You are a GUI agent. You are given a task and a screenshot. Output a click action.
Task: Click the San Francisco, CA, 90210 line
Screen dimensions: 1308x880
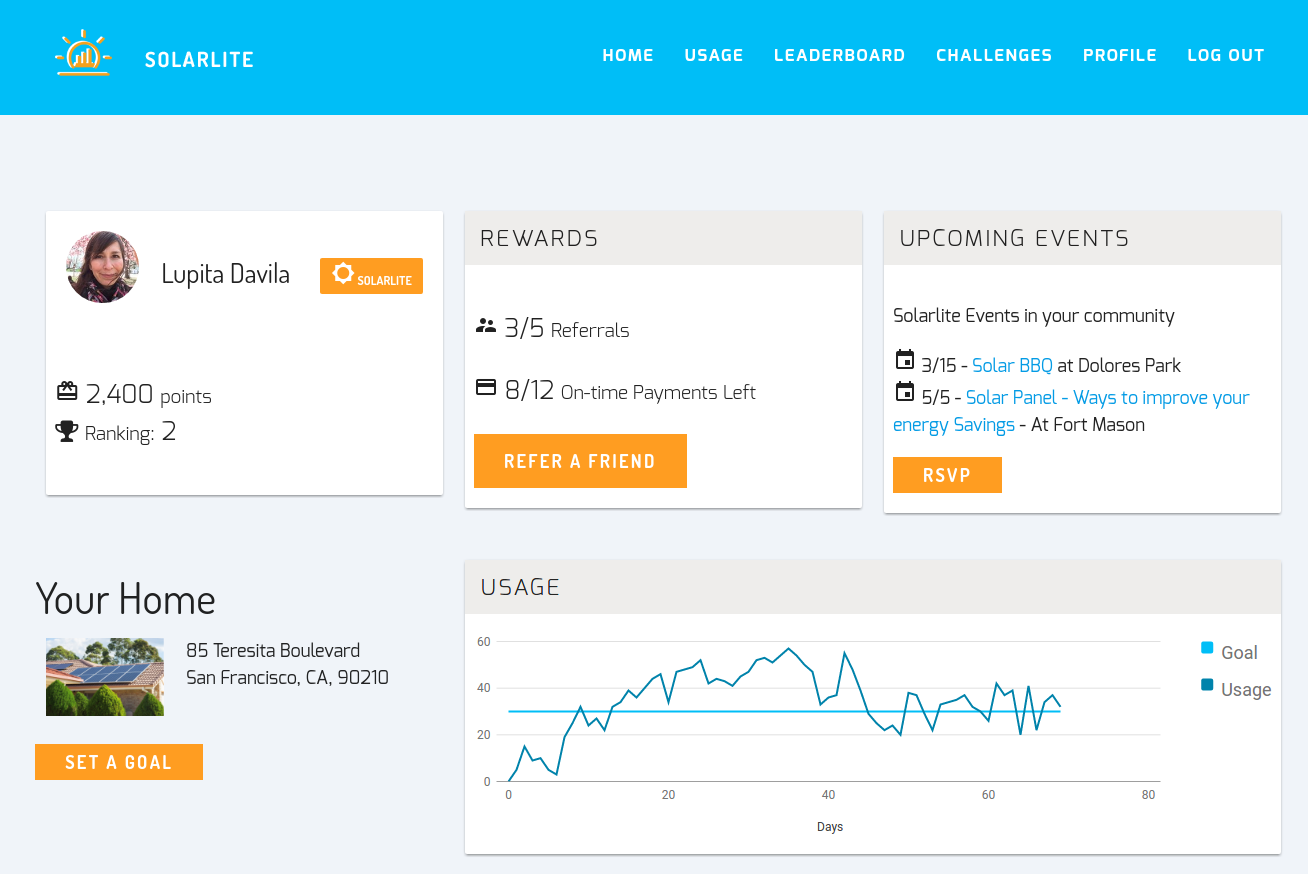point(287,678)
